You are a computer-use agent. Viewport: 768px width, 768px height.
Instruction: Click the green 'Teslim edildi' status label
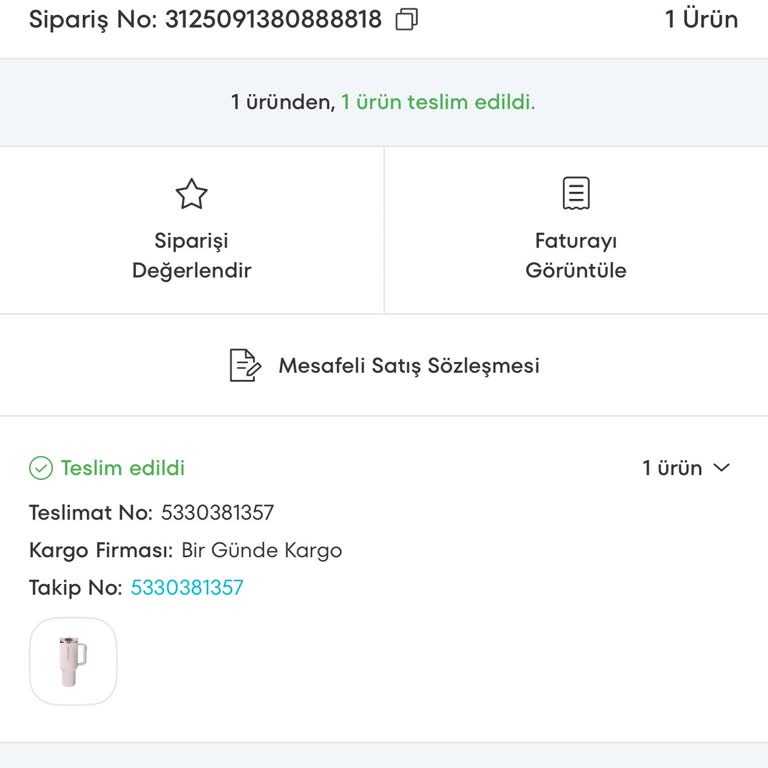(123, 468)
